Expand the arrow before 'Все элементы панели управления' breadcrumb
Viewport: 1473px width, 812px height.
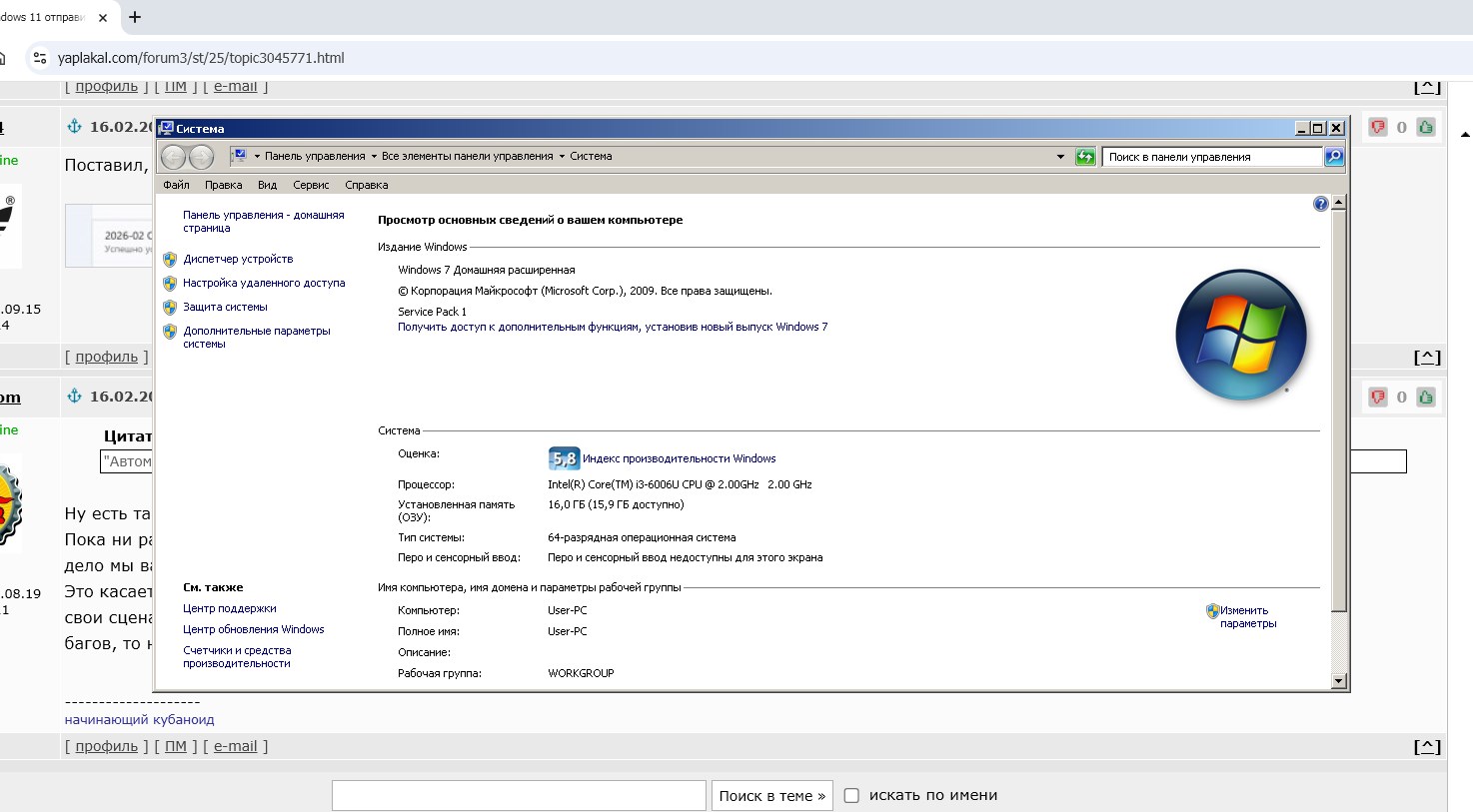point(374,157)
